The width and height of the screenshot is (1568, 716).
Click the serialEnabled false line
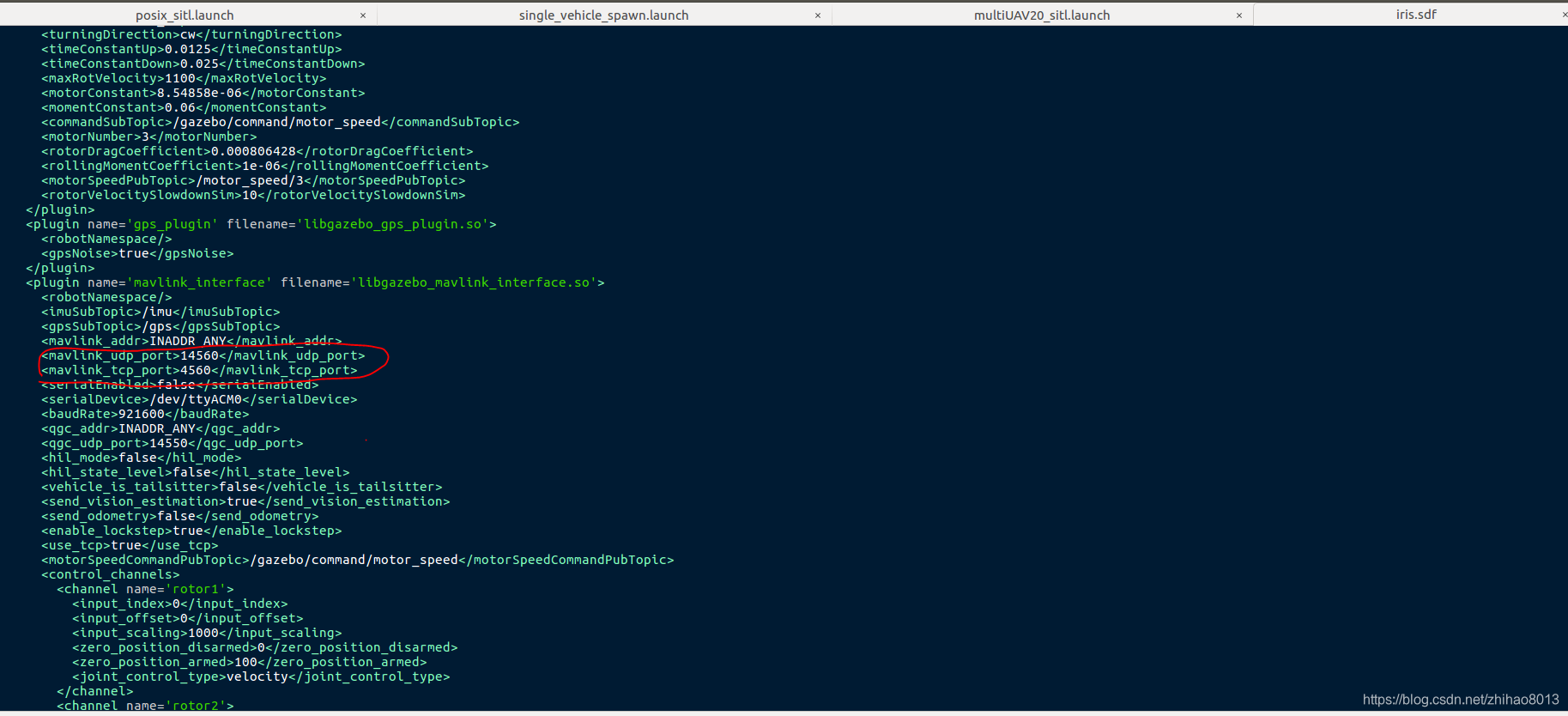click(x=180, y=385)
